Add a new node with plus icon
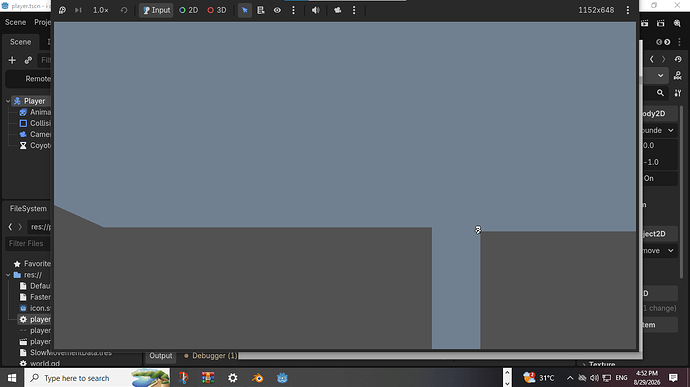 coord(12,60)
